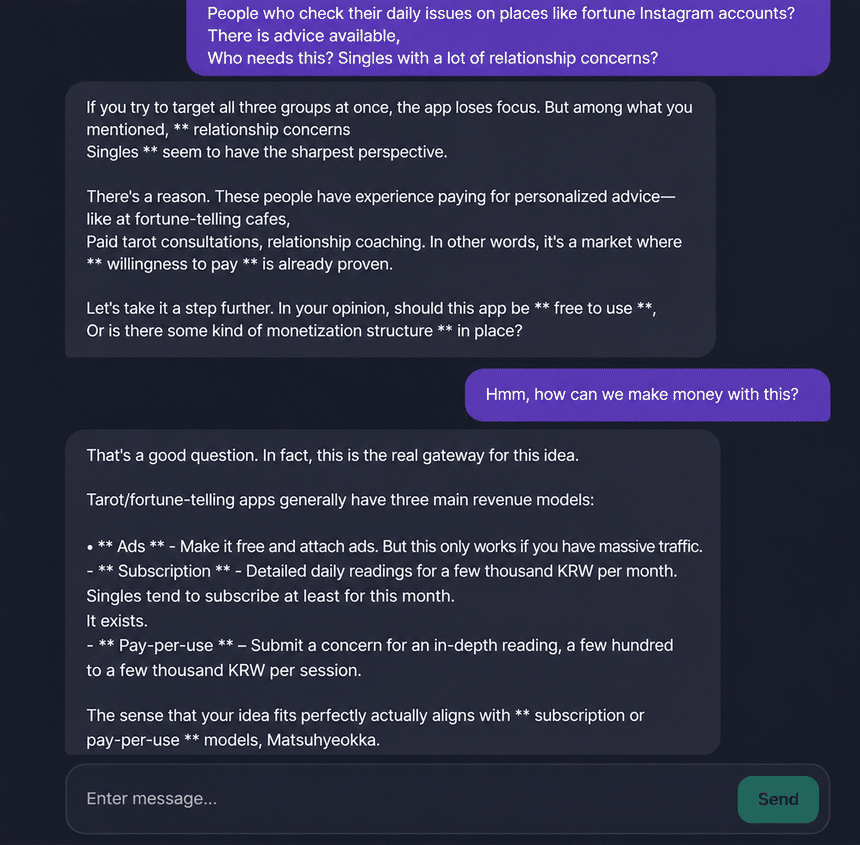
Task: Click the 'willingness to pay' line
Action: (239, 264)
